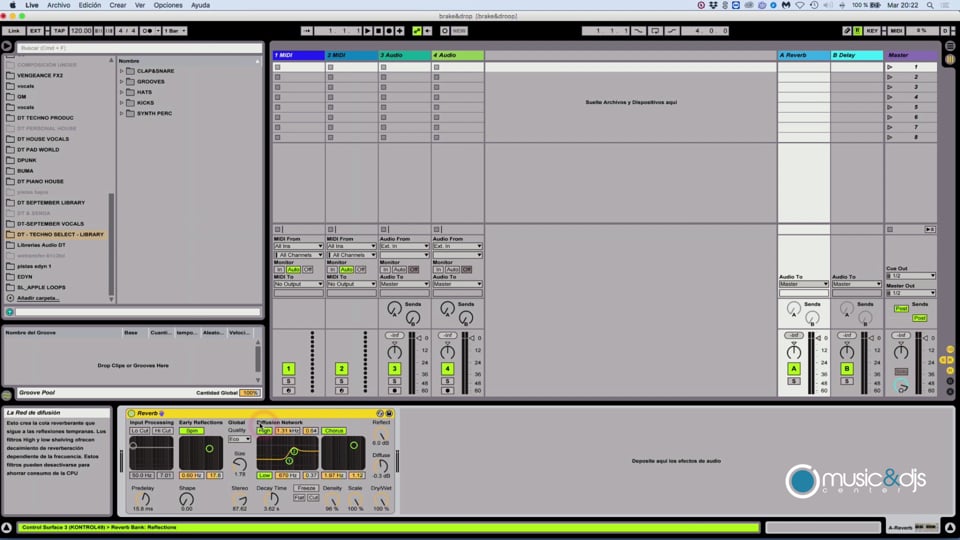Launch Master scene 5
The height and width of the screenshot is (540, 960).
890,107
